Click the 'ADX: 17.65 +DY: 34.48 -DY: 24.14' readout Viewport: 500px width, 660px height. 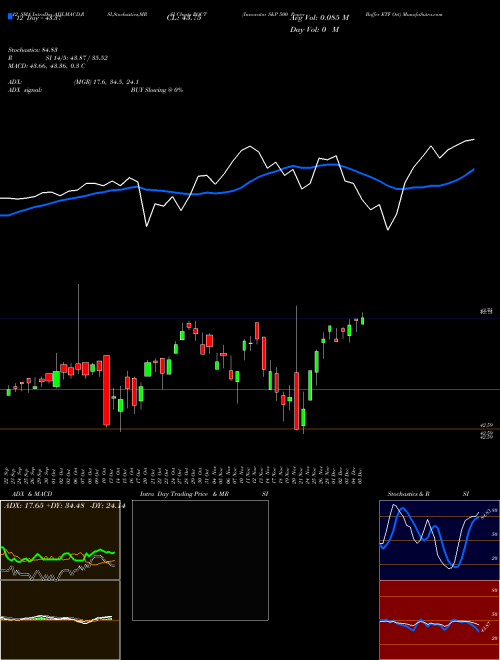point(63,506)
